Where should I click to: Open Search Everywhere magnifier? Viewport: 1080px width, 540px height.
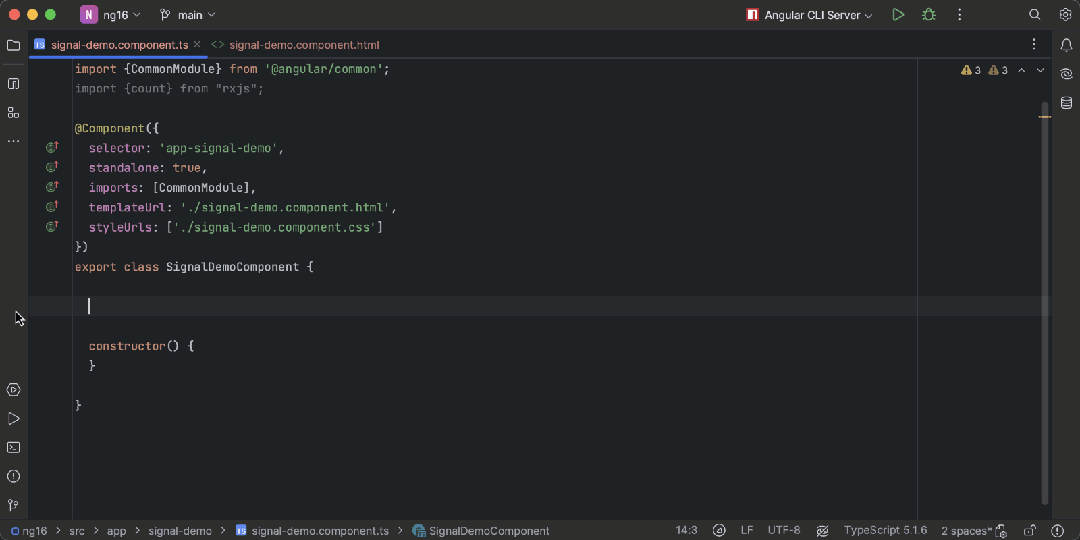click(x=1035, y=15)
